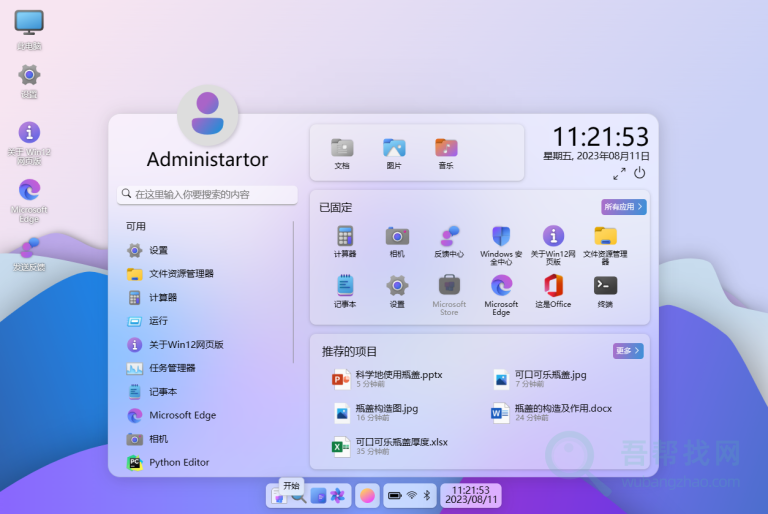Open the taskbar date and time flyout

coord(470,495)
